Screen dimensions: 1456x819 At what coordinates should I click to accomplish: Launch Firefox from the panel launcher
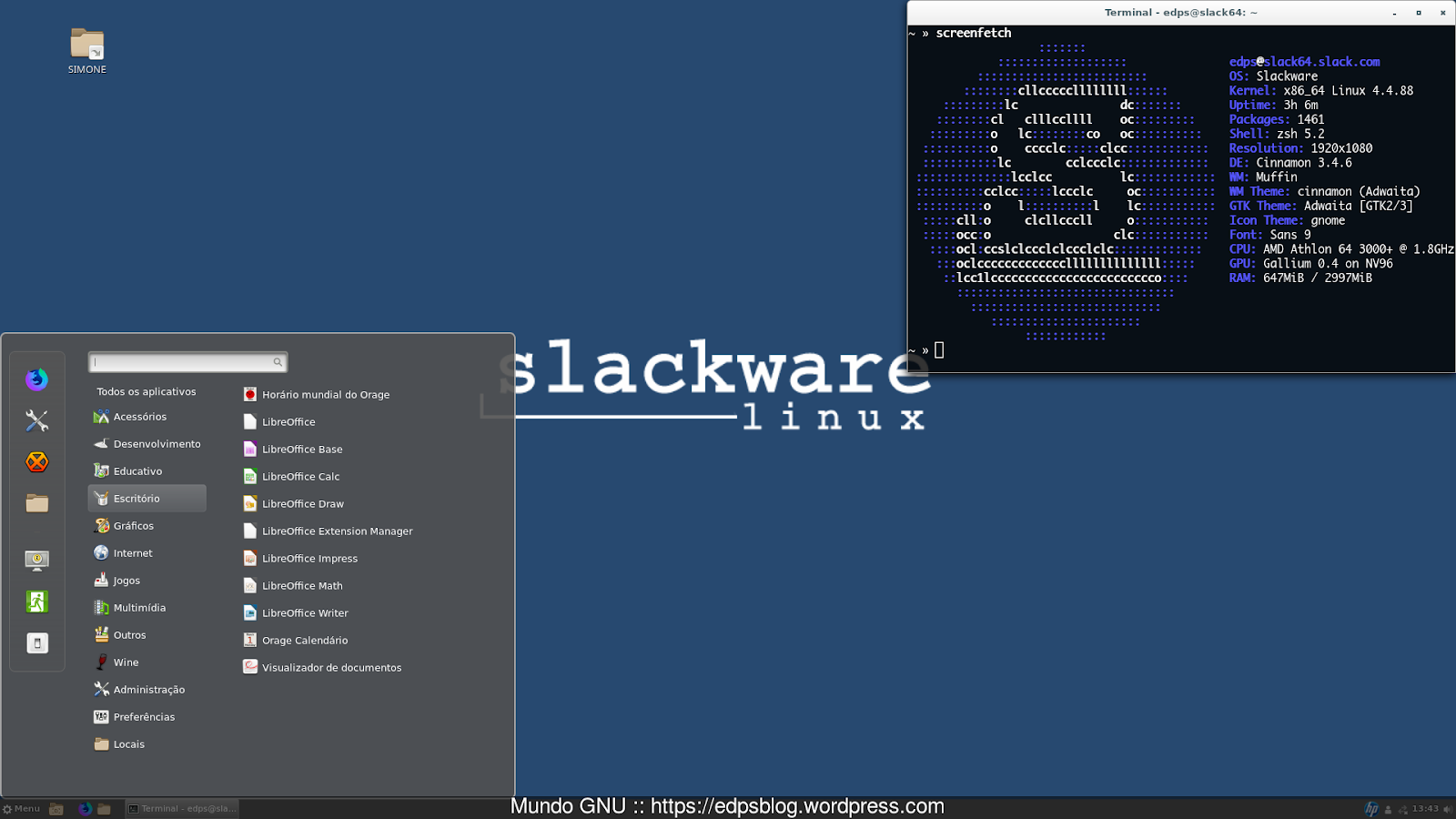pyautogui.click(x=85, y=808)
